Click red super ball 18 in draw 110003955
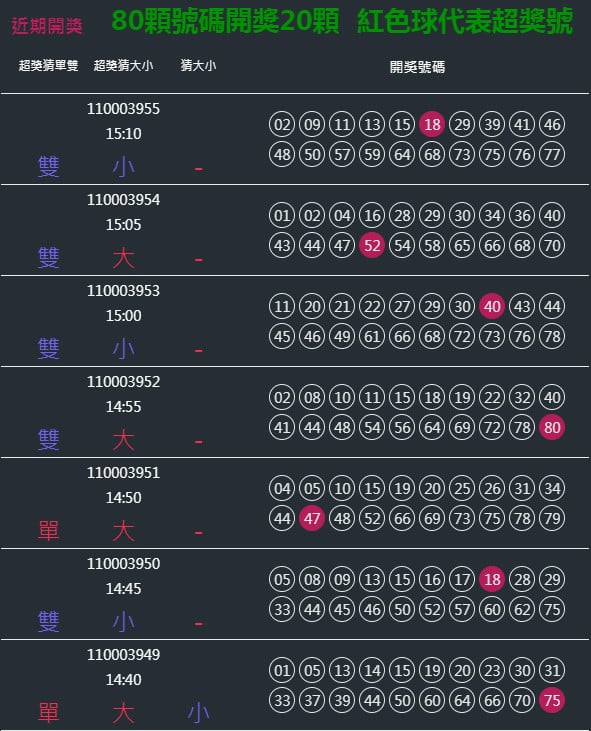 click(x=432, y=124)
